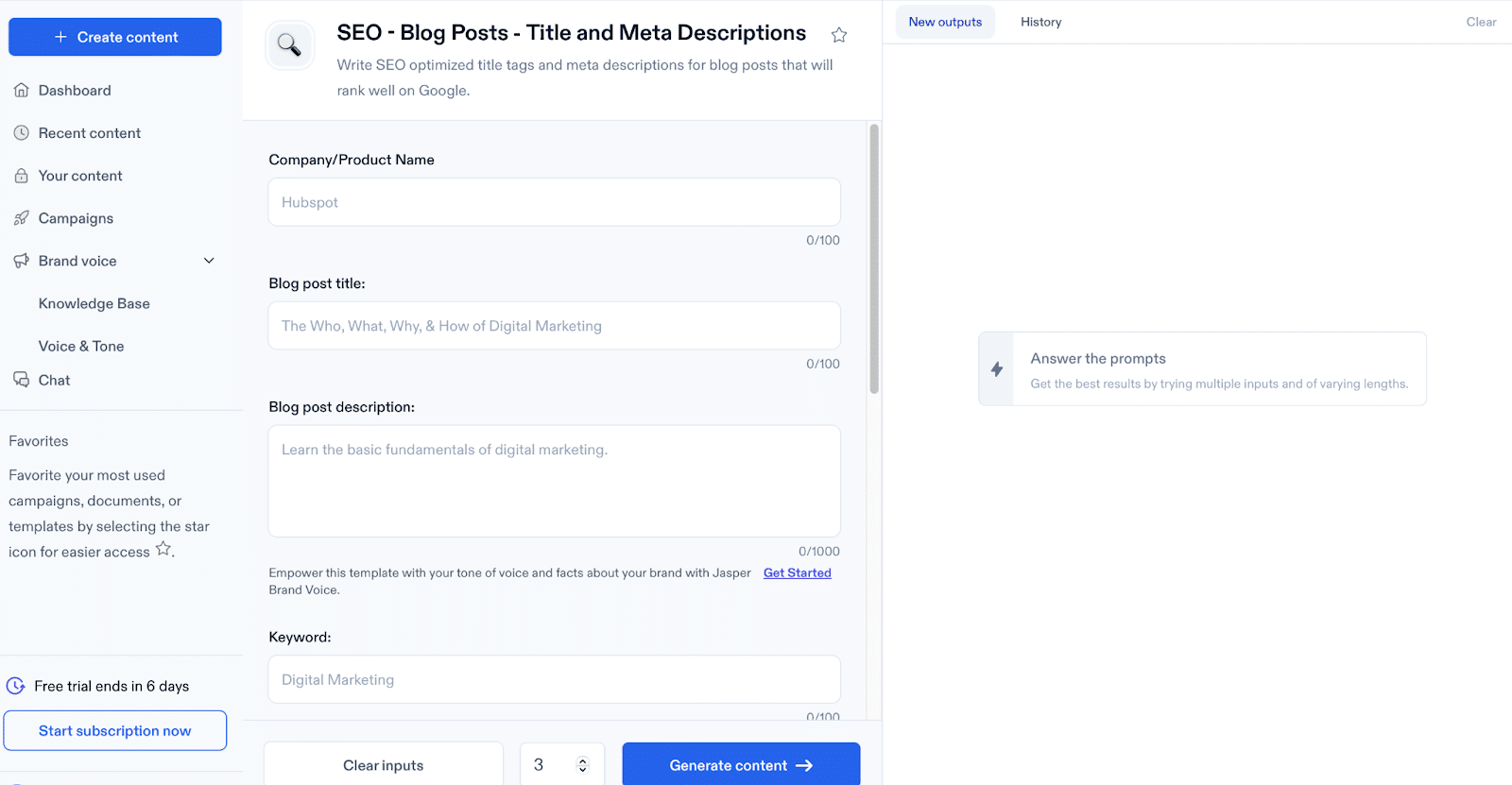The image size is (1512, 785).
Task: Switch to the New outputs tab
Action: [x=945, y=22]
